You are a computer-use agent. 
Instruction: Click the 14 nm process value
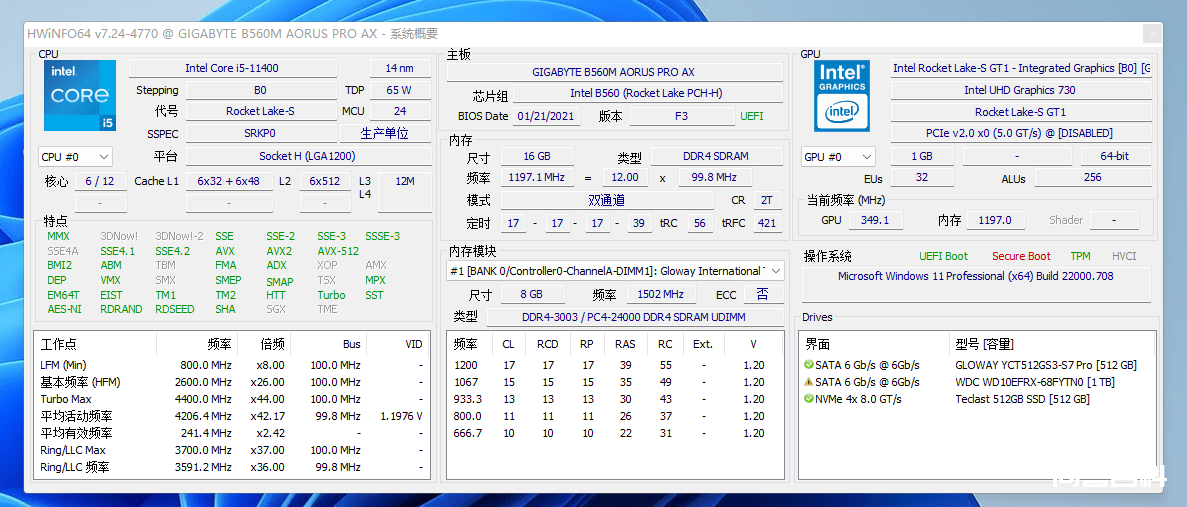coord(400,68)
